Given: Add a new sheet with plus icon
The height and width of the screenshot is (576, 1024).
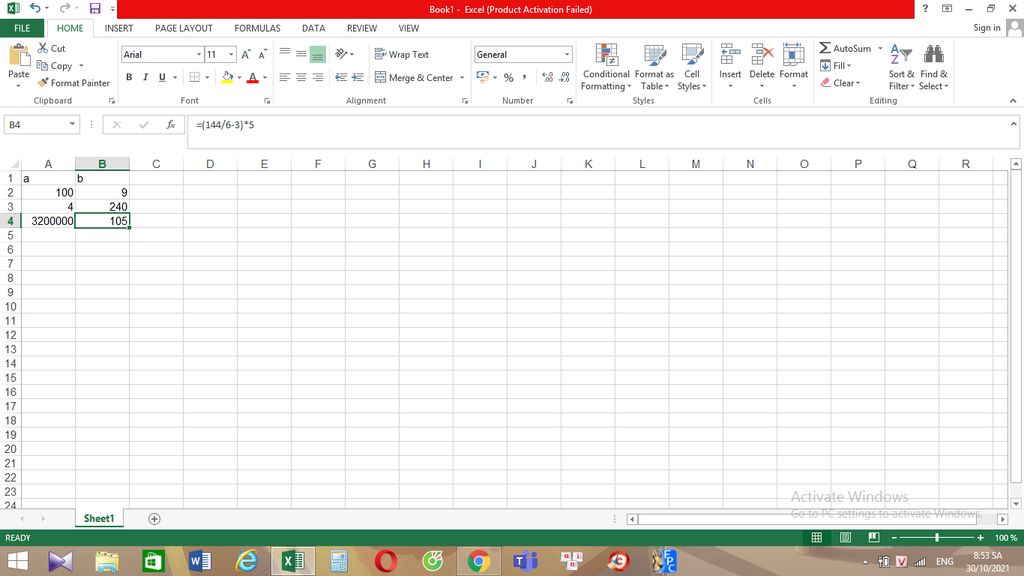Looking at the screenshot, I should [154, 519].
